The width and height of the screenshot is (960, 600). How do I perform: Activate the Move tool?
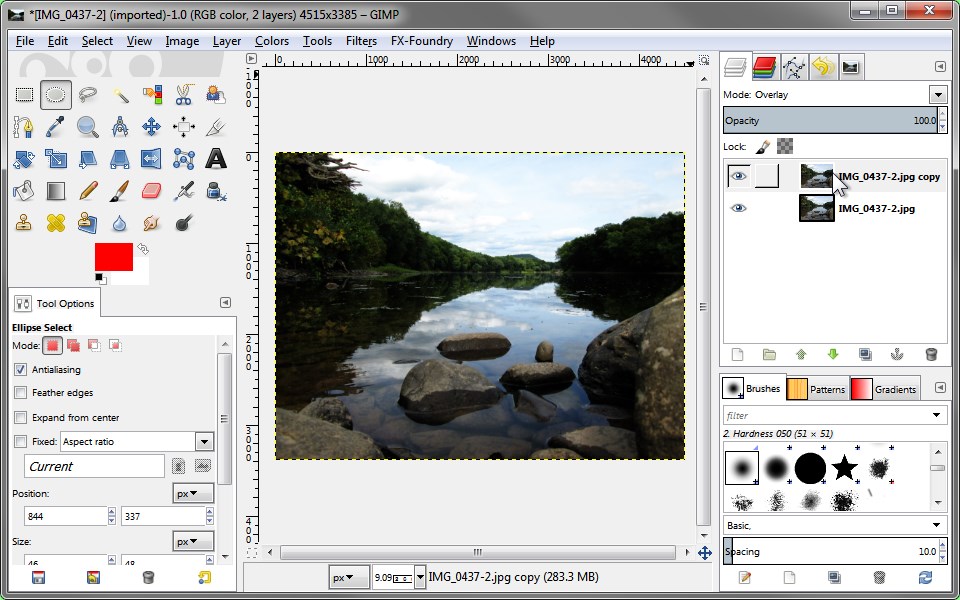(x=152, y=127)
